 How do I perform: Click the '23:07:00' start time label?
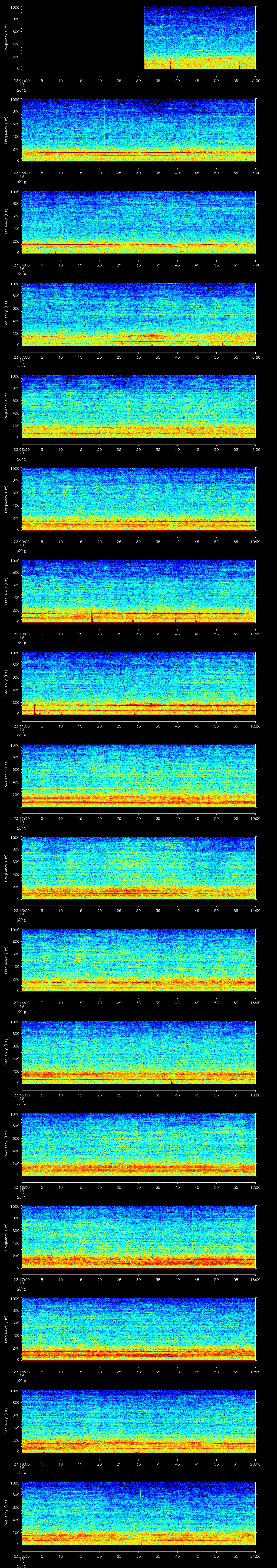[21, 357]
